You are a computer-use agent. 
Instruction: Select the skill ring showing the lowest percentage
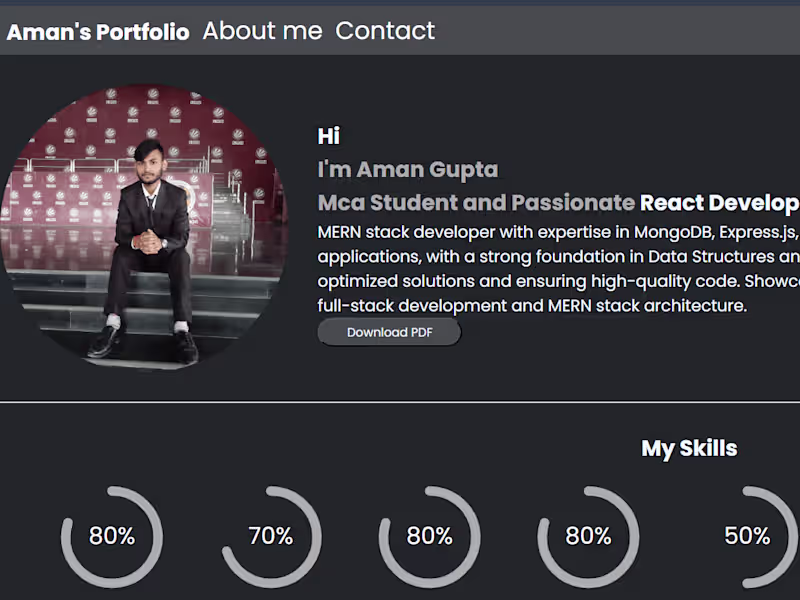point(746,536)
